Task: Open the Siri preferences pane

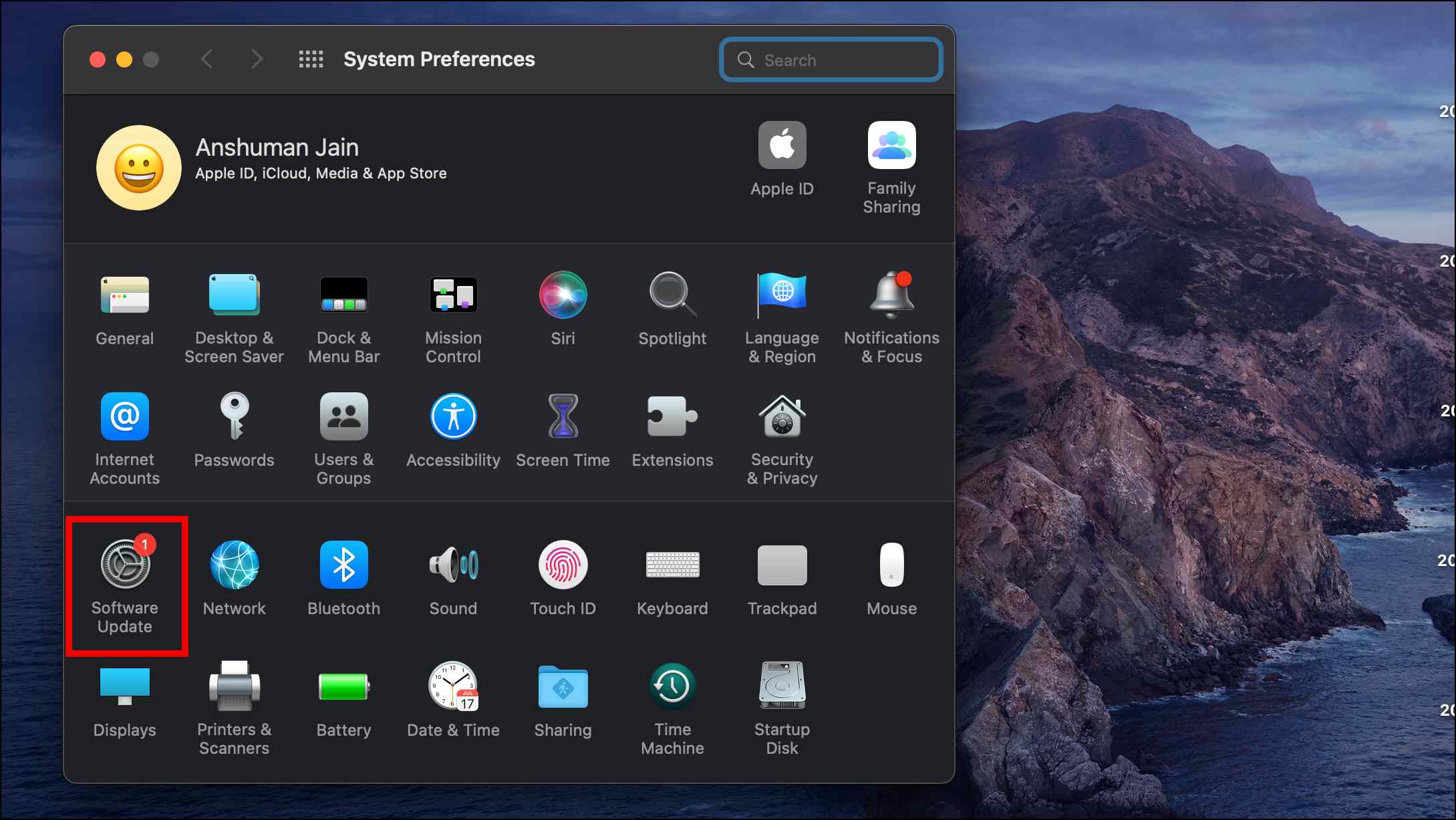Action: [x=563, y=309]
